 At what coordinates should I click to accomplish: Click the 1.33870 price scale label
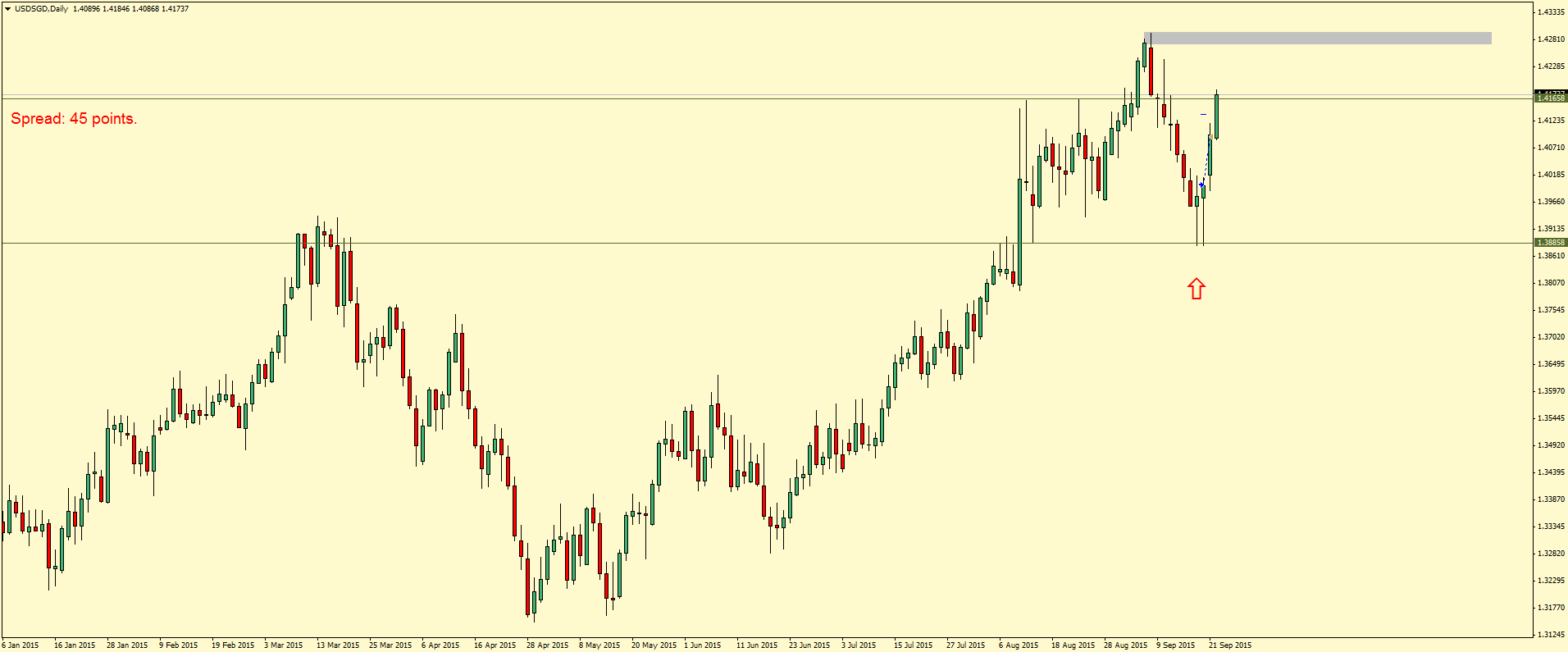pyautogui.click(x=1552, y=499)
